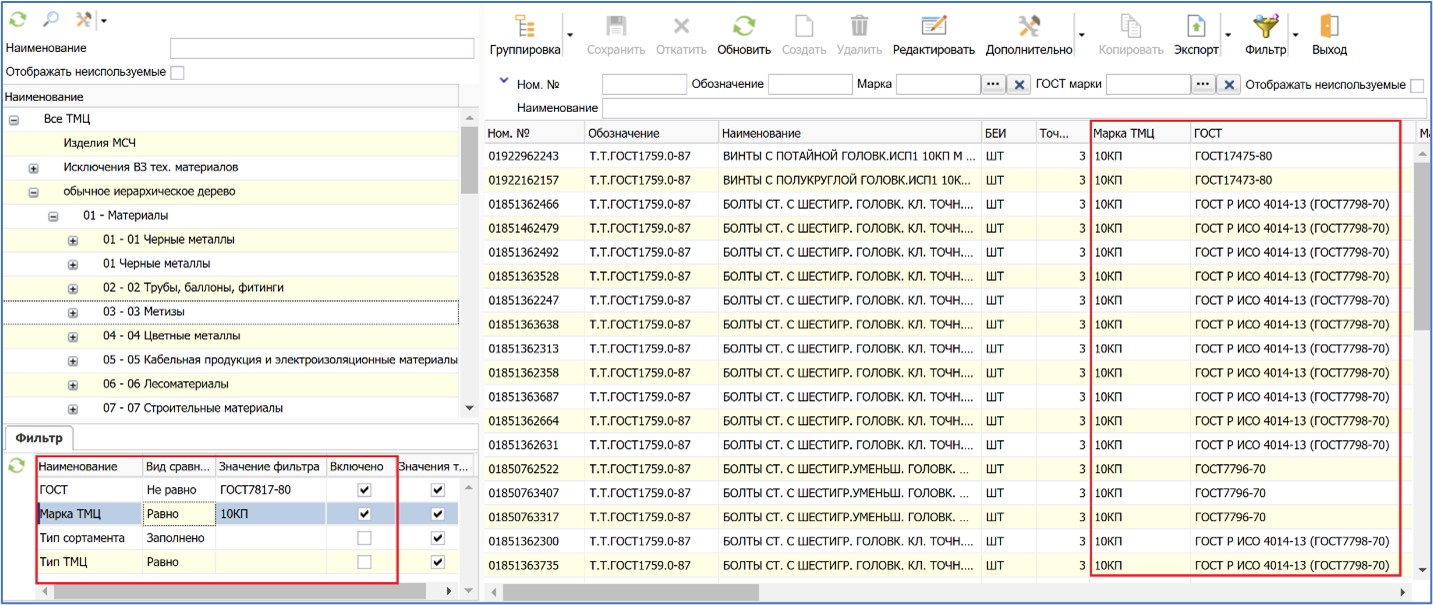Image resolution: width=1433 pixels, height=605 pixels.
Task: Click the Наименование input field above grid
Action: [1013, 108]
